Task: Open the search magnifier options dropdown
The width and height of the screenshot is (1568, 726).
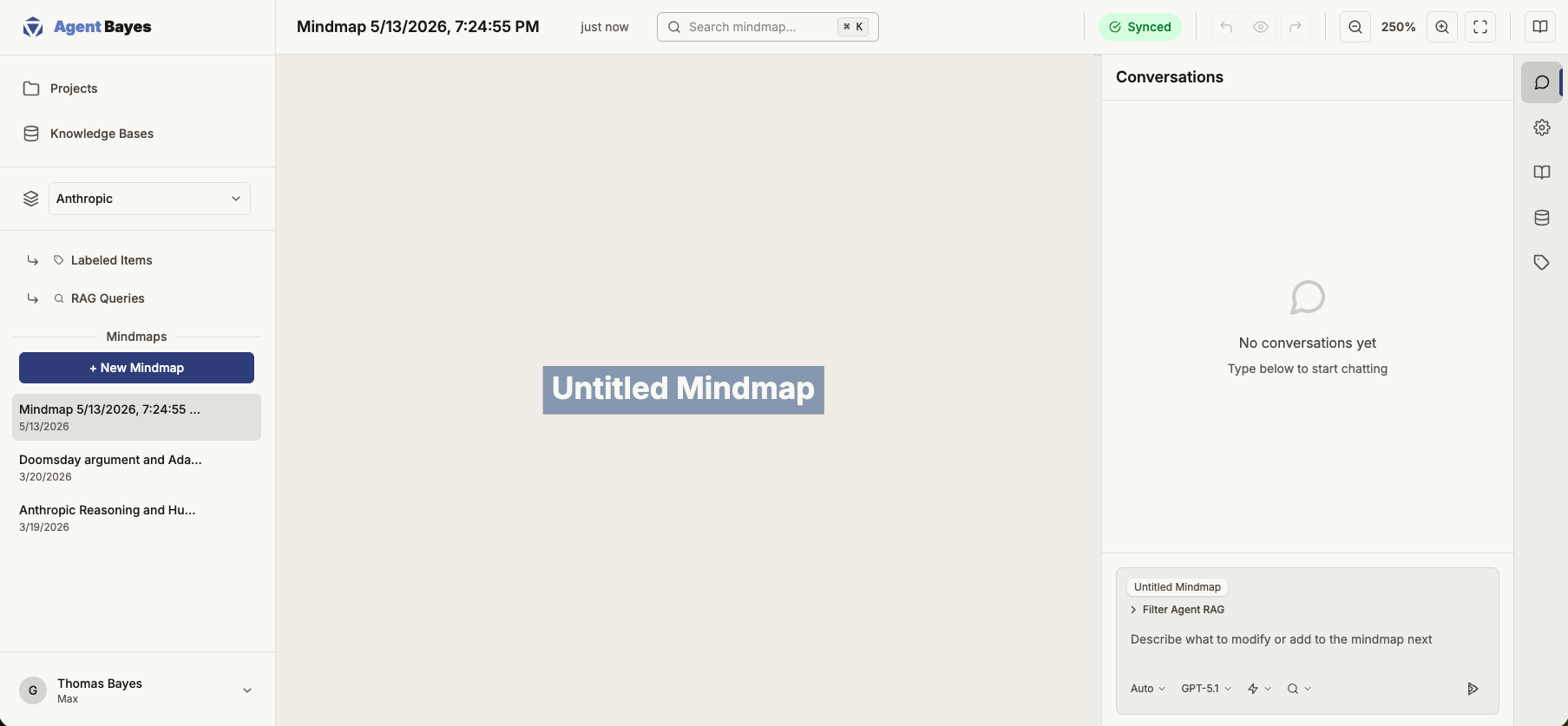Action: pos(1299,689)
